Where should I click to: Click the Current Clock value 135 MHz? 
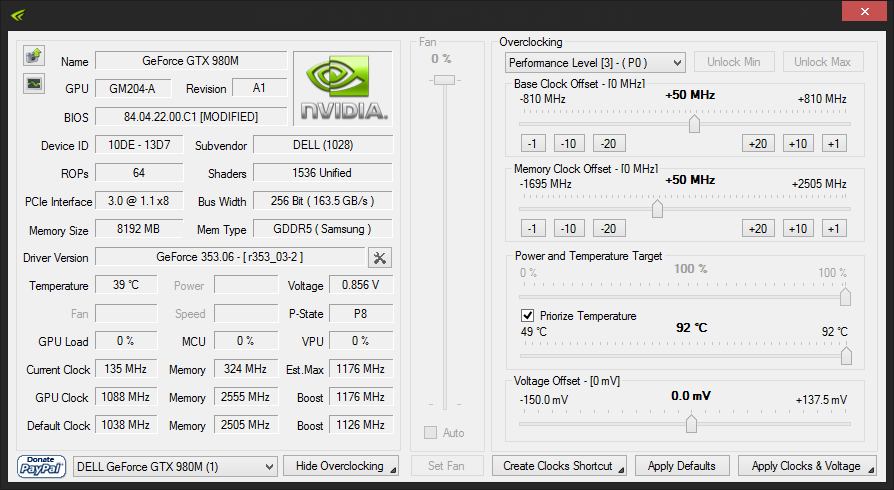pyautogui.click(x=126, y=369)
